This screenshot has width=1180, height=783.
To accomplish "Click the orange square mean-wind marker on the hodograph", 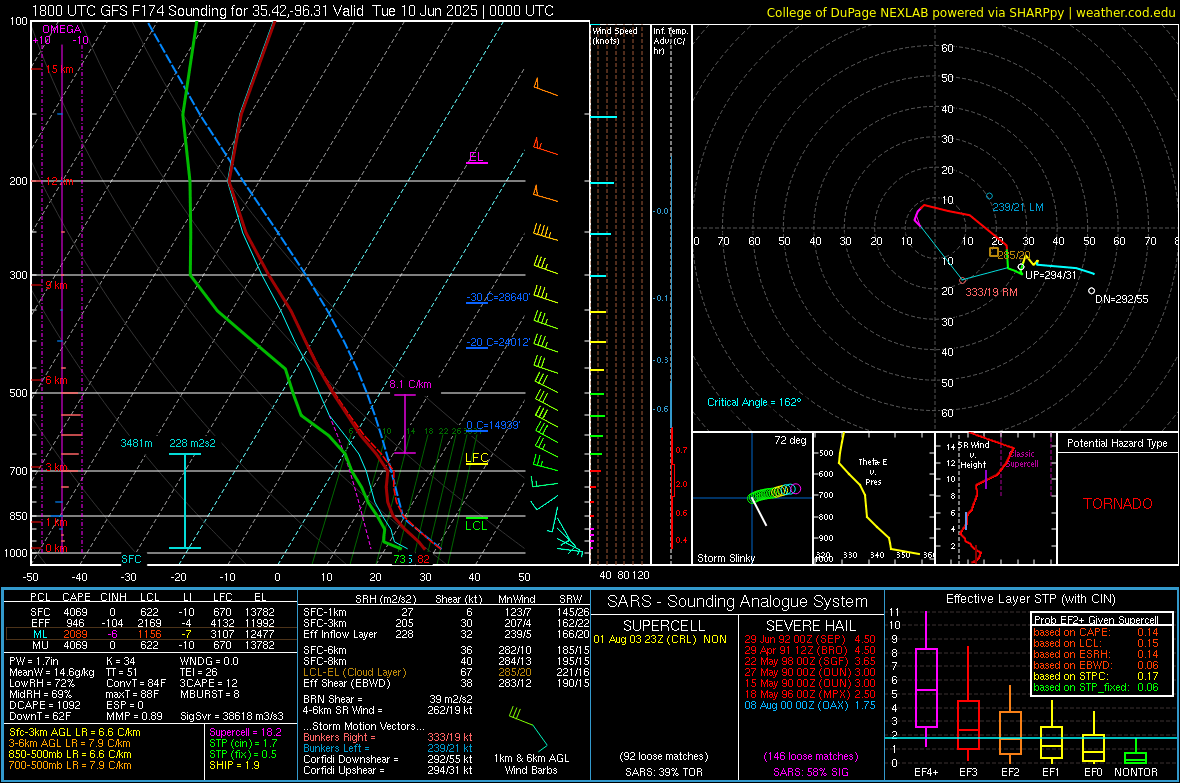I will click(994, 252).
